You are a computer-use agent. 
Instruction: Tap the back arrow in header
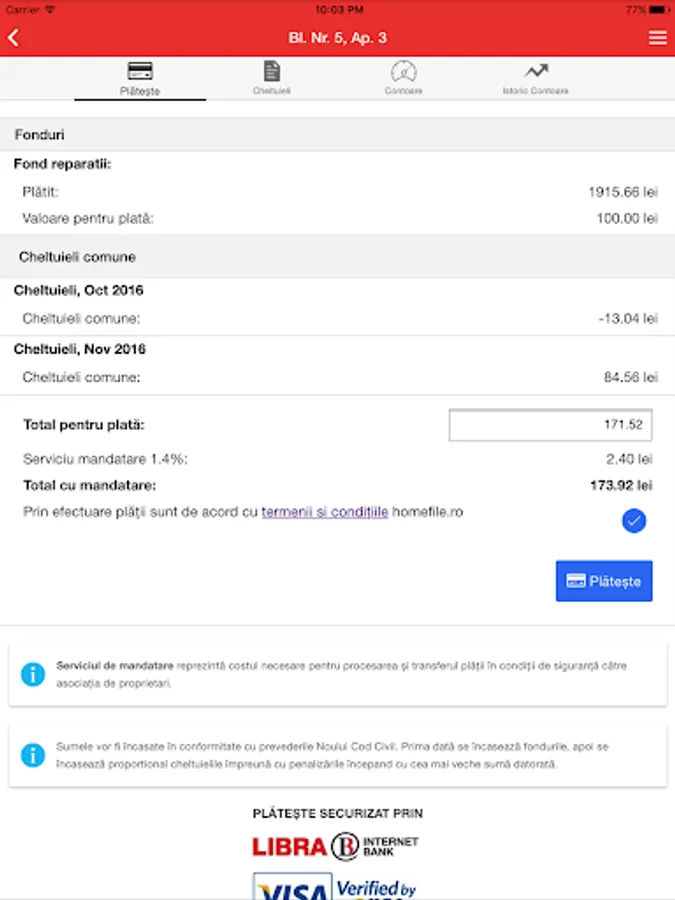[14, 38]
